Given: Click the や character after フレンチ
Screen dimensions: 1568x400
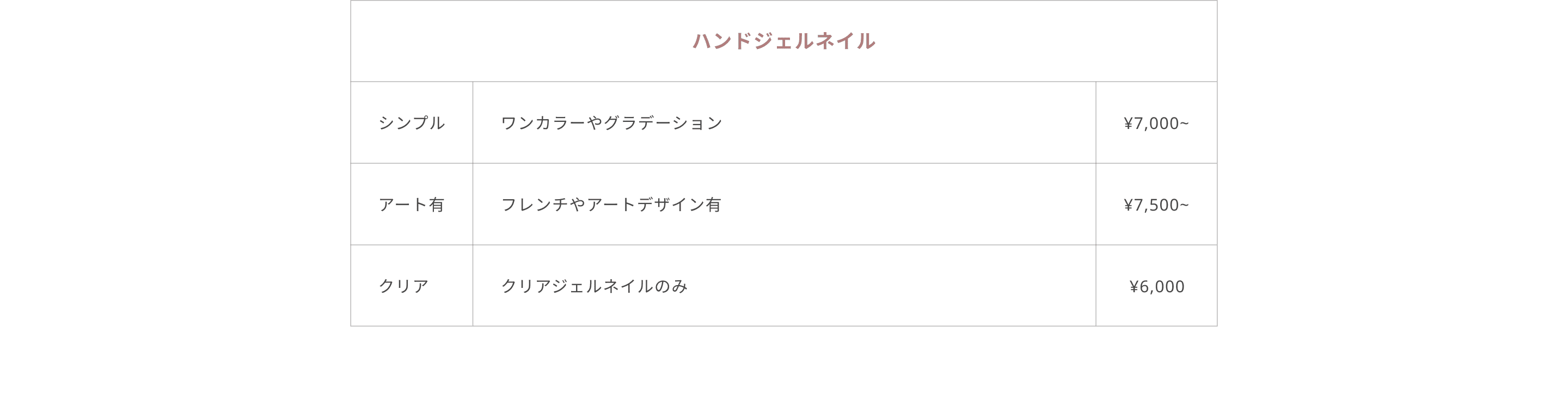Looking at the screenshot, I should click(x=578, y=205).
